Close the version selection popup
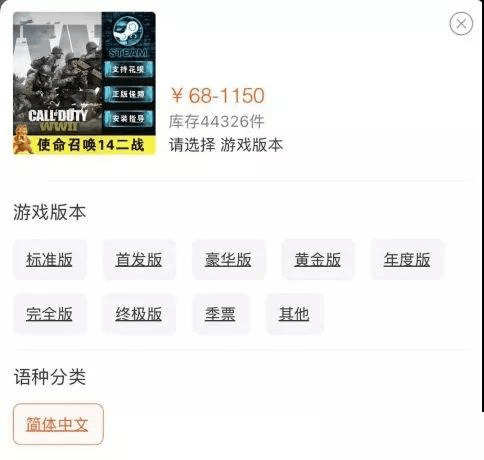The width and height of the screenshot is (484, 460). pyautogui.click(x=461, y=23)
